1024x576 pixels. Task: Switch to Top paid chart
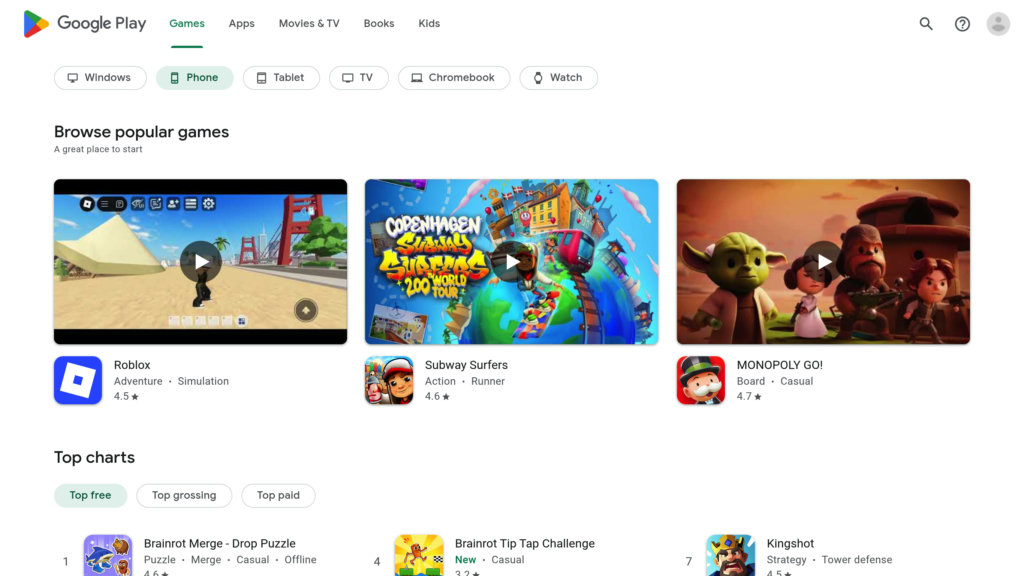coord(278,495)
